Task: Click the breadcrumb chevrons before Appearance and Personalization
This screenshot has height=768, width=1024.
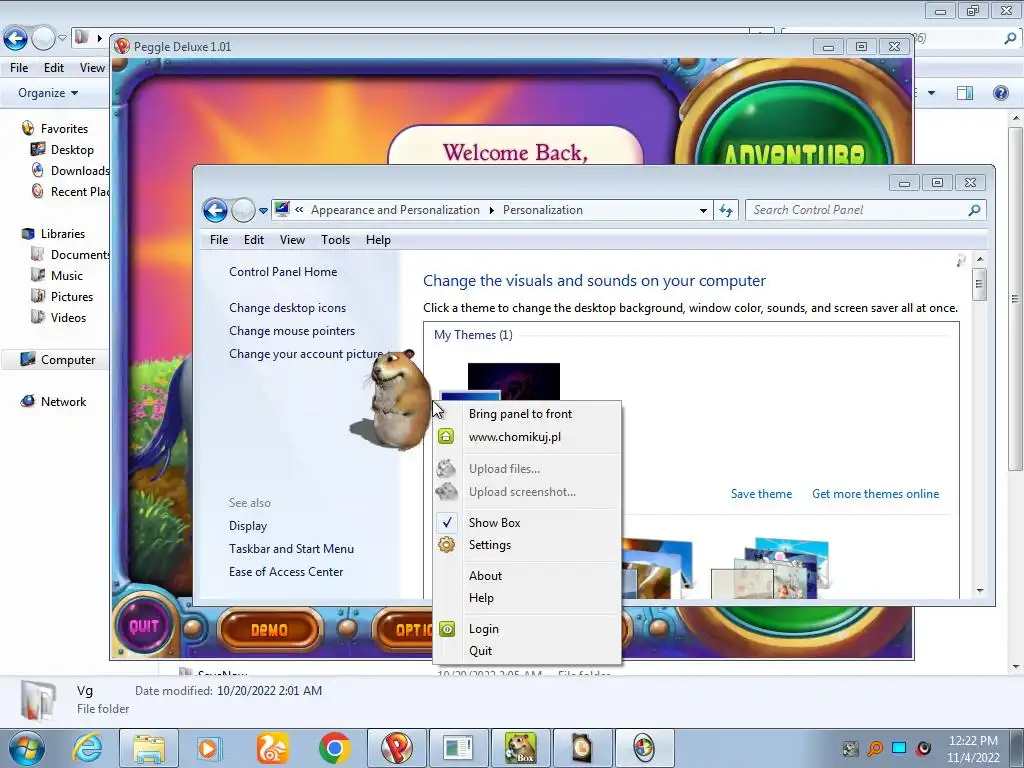Action: coord(298,210)
